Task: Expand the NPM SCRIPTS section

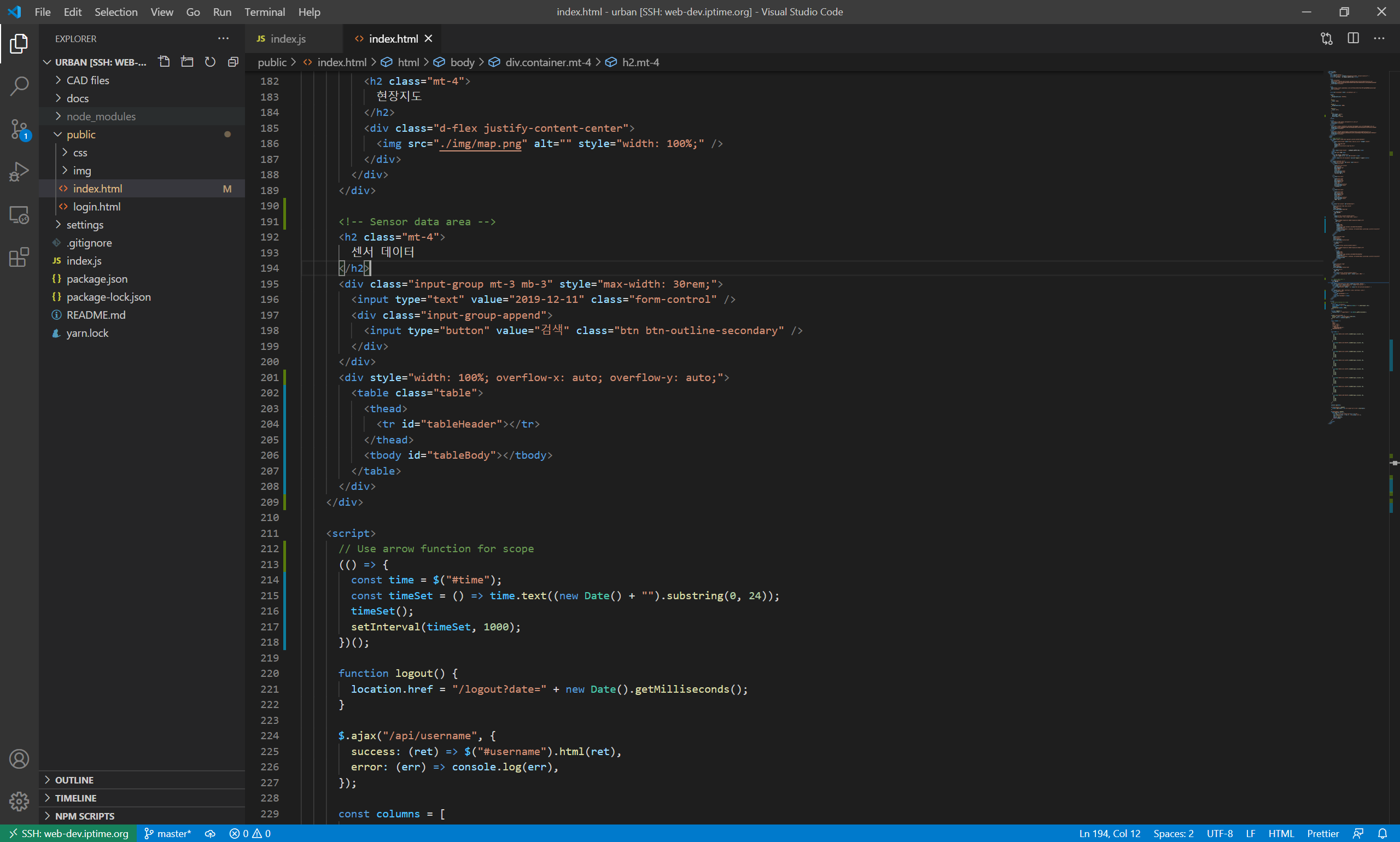Action: pyautogui.click(x=84, y=816)
